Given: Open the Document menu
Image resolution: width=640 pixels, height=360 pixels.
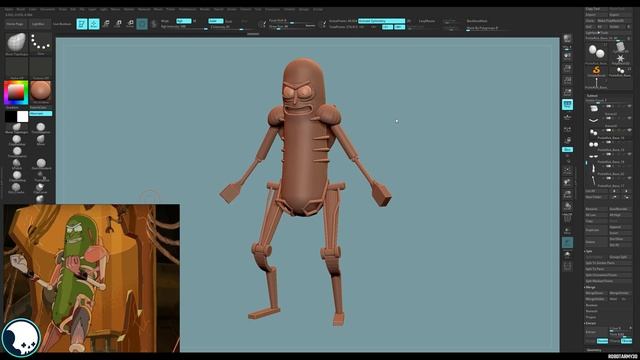Looking at the screenshot, I should [47, 9].
